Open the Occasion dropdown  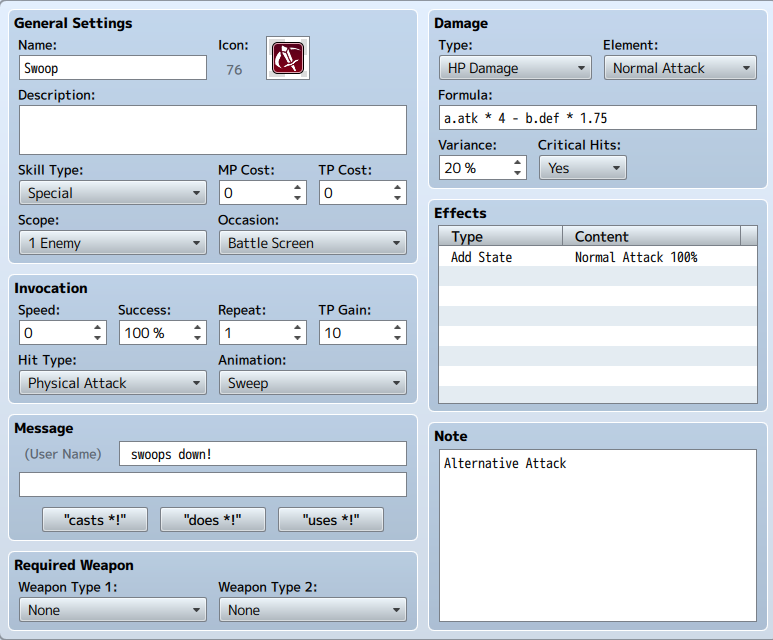click(x=312, y=243)
